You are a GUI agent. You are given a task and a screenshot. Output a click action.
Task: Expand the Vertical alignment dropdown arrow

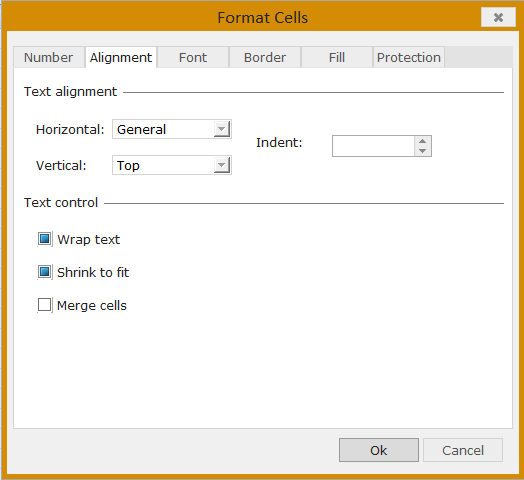pos(221,165)
